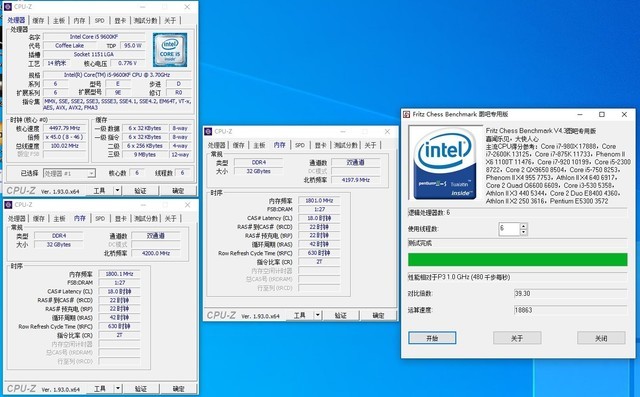Switch to the 处理器 tab in the bottom-left CPU-Z window
640x397 pixels.
point(17,219)
